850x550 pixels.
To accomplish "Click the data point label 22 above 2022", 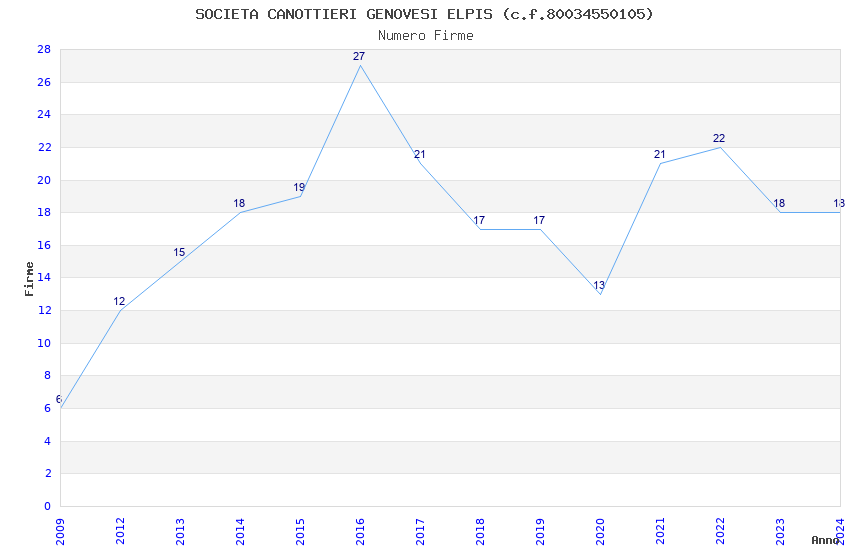I will tap(719, 138).
